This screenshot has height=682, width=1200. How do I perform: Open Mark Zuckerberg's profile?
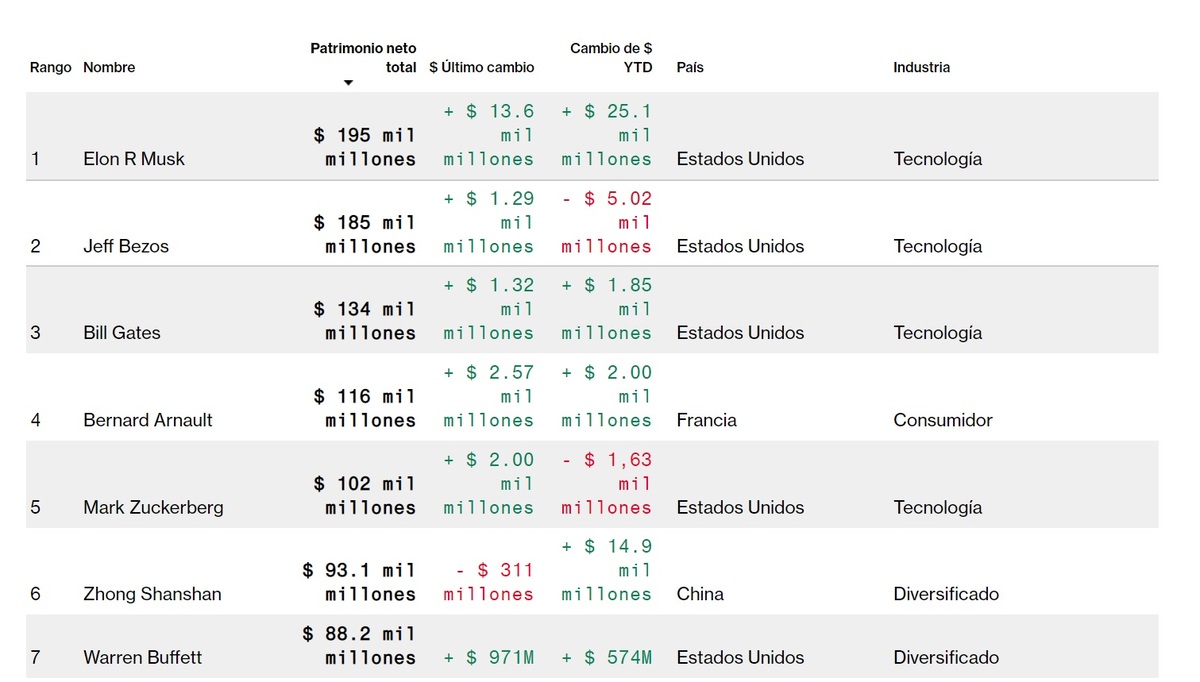click(x=153, y=507)
